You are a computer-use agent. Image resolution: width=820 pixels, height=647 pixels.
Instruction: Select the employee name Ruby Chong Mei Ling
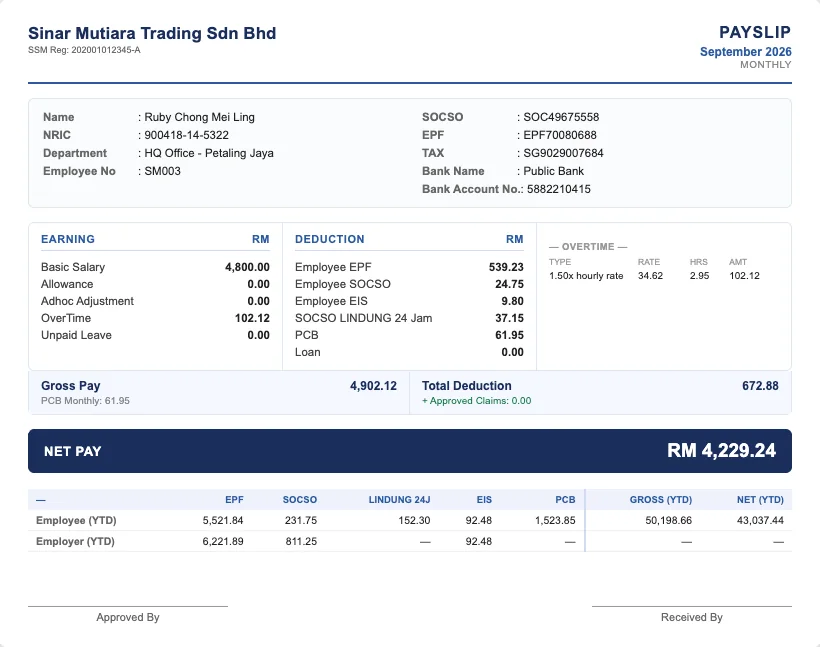click(199, 117)
